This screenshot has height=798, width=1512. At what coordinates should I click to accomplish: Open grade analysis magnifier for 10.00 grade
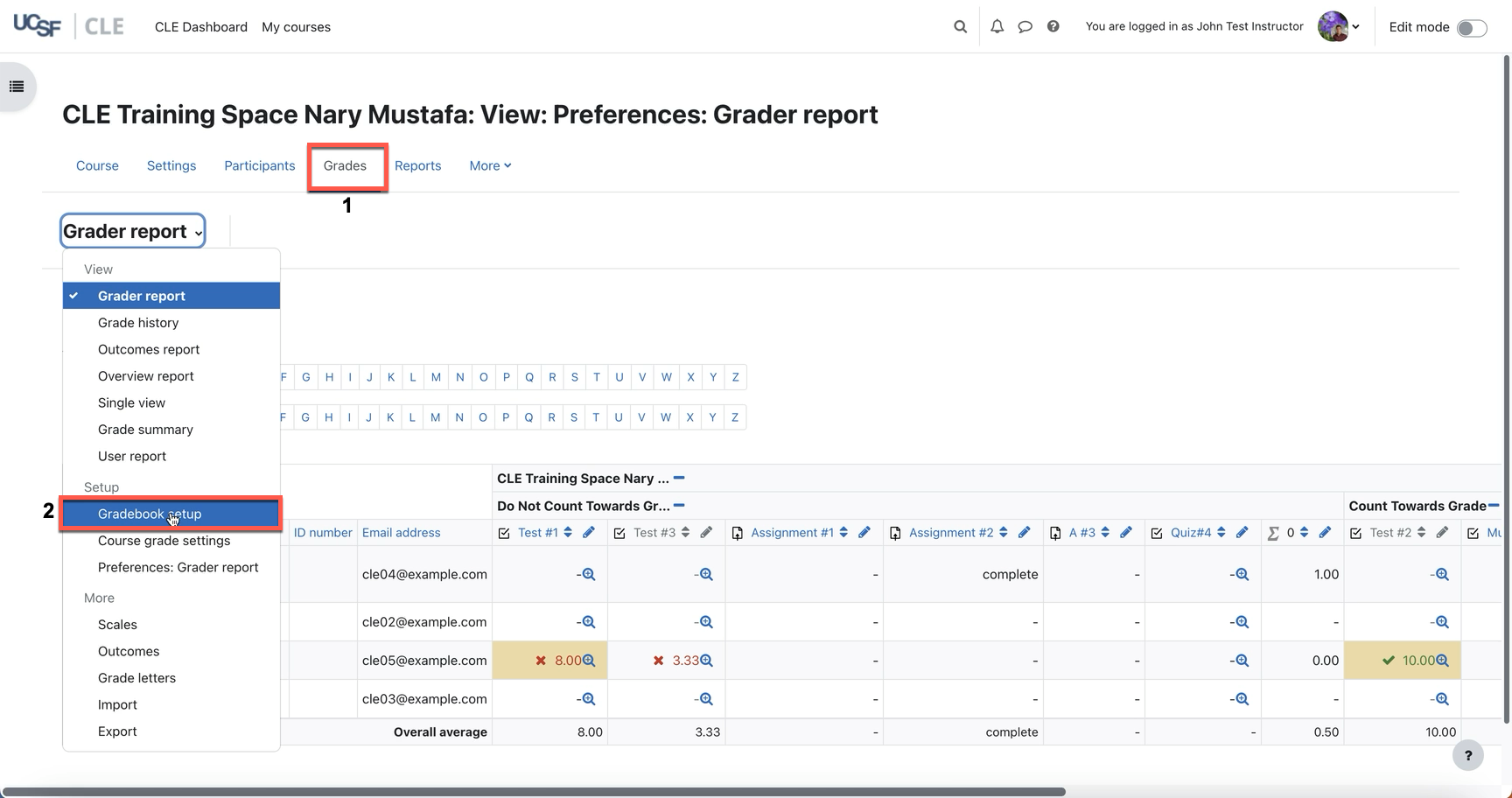click(1442, 661)
